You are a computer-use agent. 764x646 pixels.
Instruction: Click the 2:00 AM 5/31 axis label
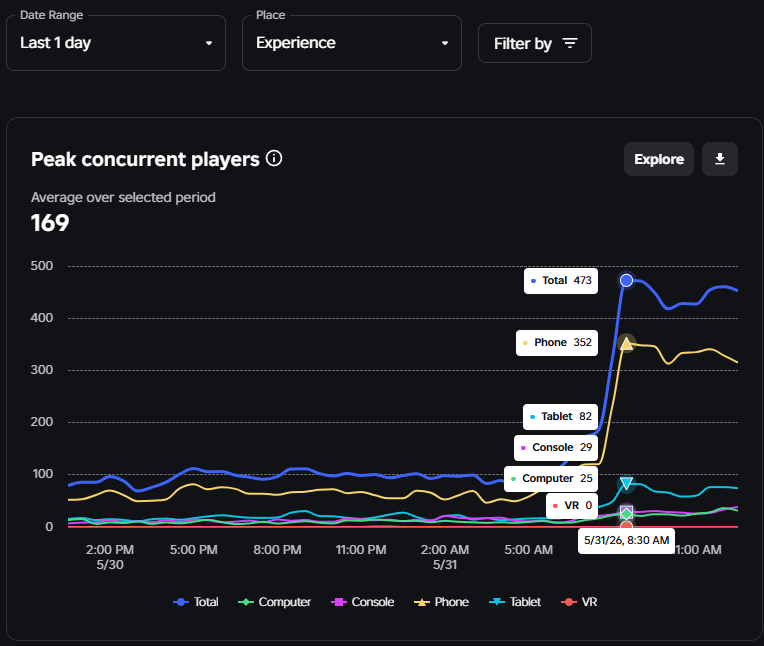click(x=445, y=557)
